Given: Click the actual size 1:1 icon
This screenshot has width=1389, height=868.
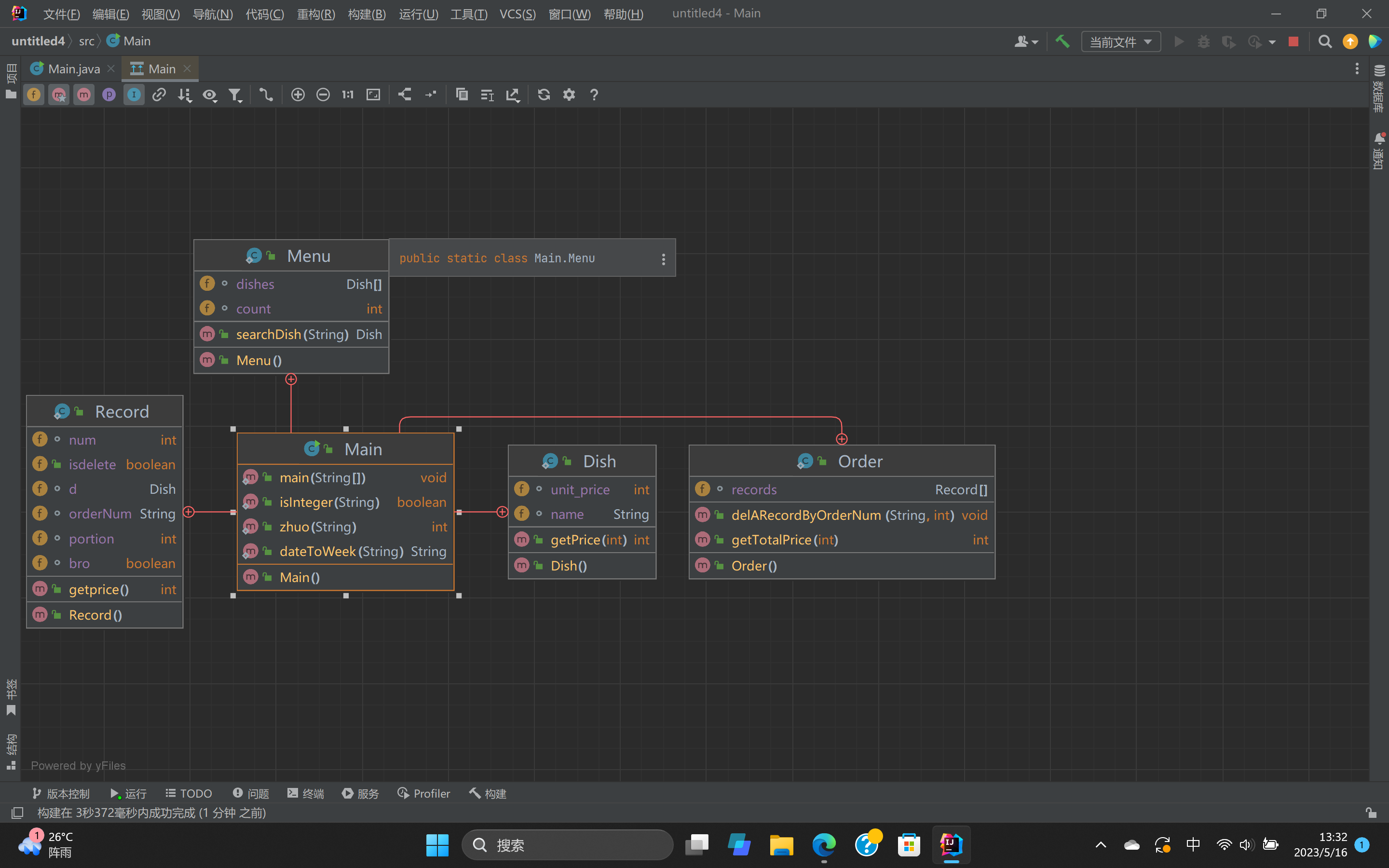Looking at the screenshot, I should 348,95.
